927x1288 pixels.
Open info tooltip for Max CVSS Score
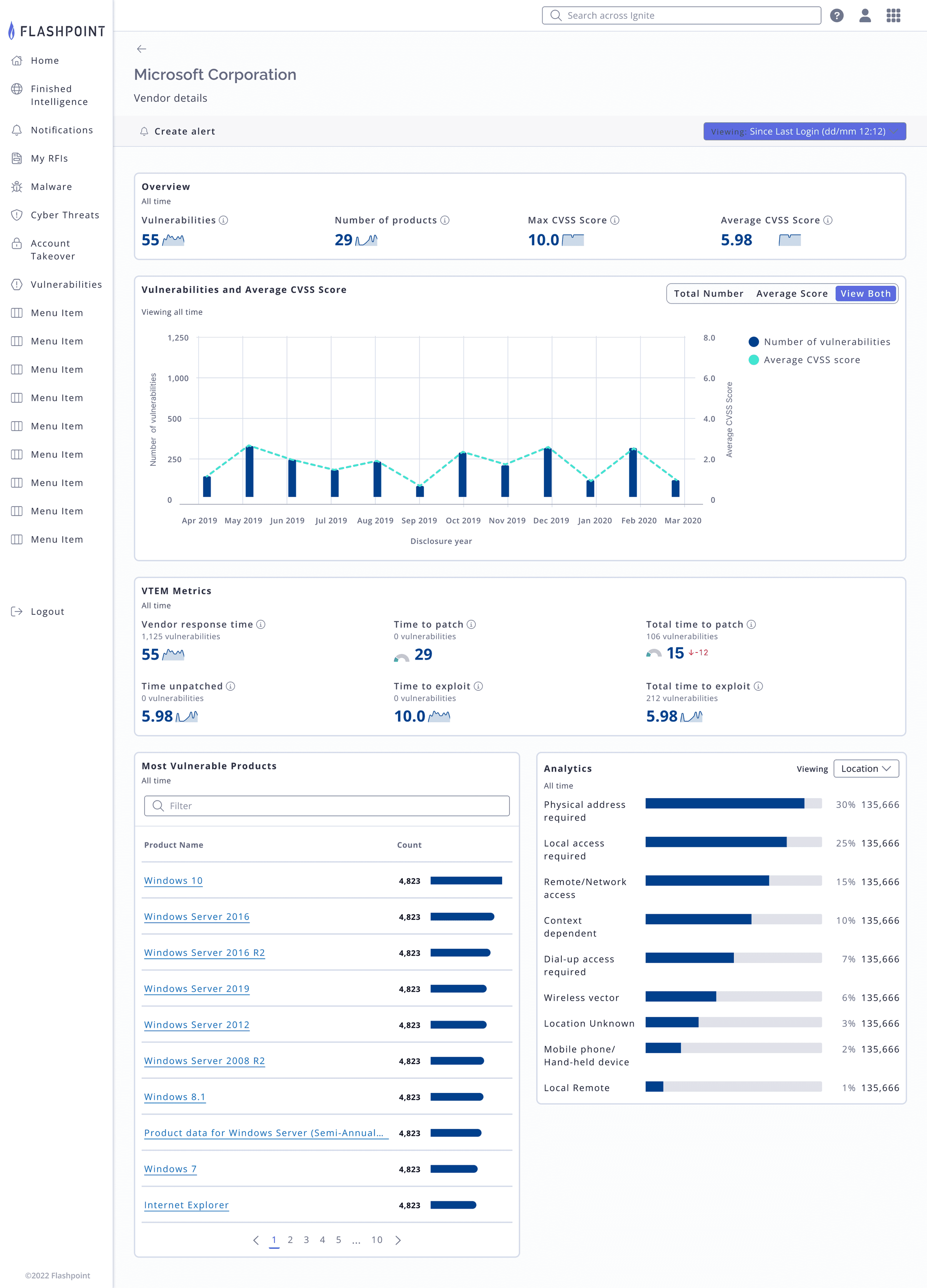(x=614, y=220)
